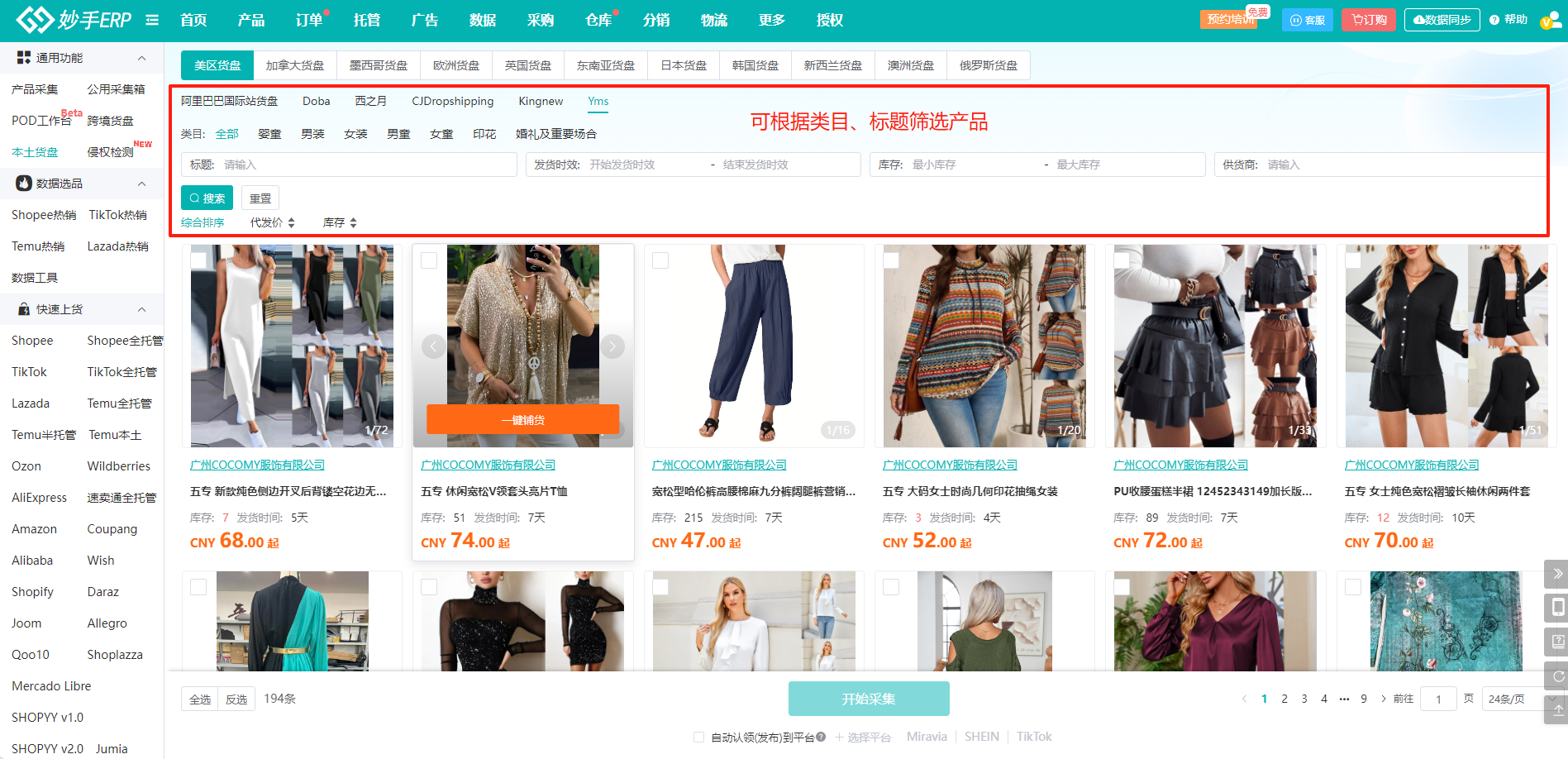Click the floating mobile phone icon

pos(1557,608)
